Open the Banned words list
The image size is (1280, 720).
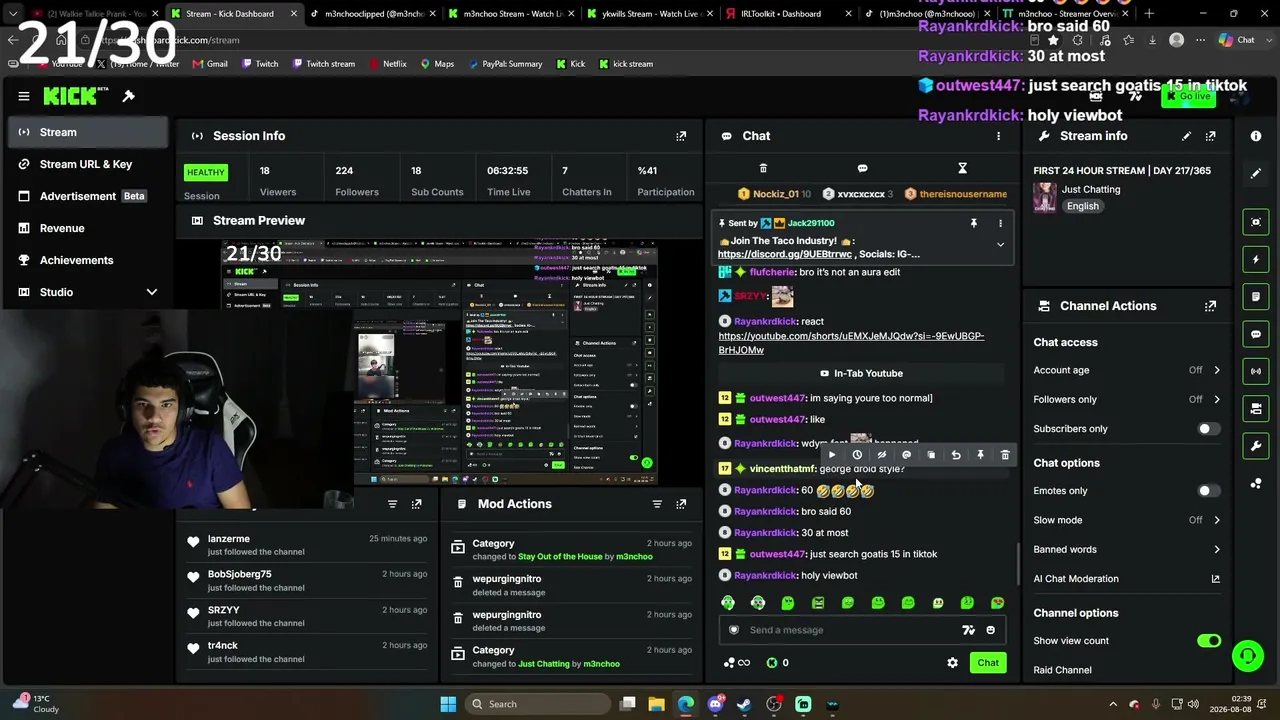click(1127, 549)
